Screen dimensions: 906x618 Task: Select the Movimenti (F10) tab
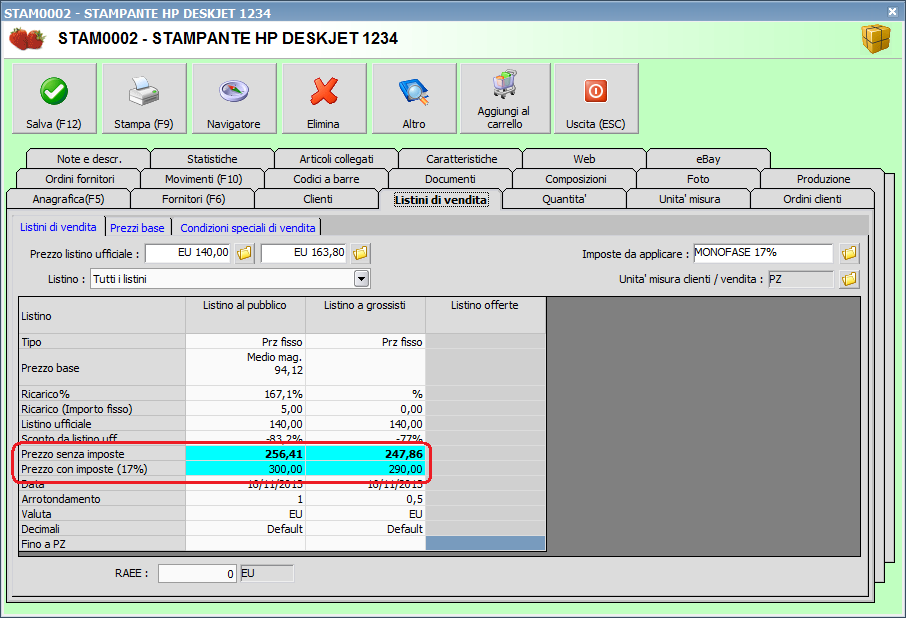[x=203, y=179]
